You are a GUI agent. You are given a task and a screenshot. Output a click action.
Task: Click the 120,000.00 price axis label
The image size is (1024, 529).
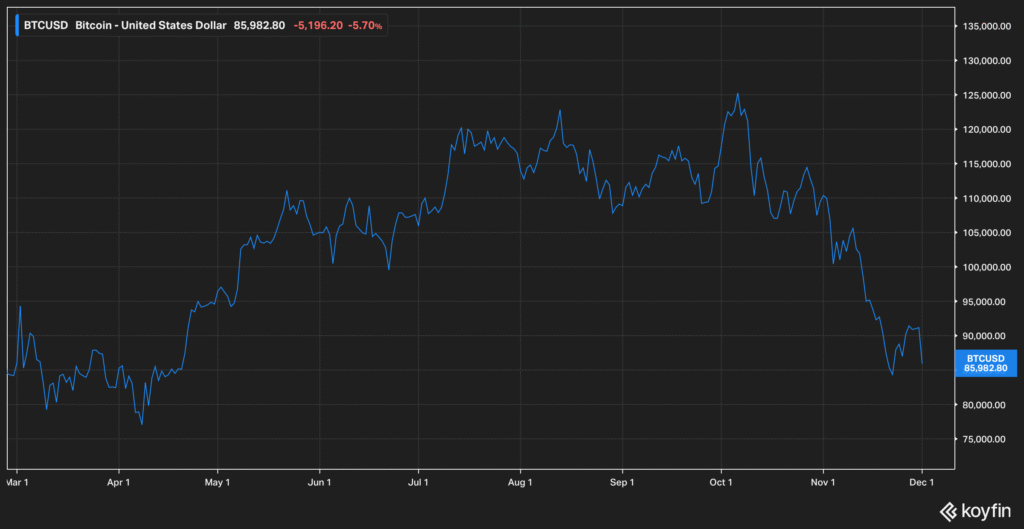pyautogui.click(x=986, y=129)
